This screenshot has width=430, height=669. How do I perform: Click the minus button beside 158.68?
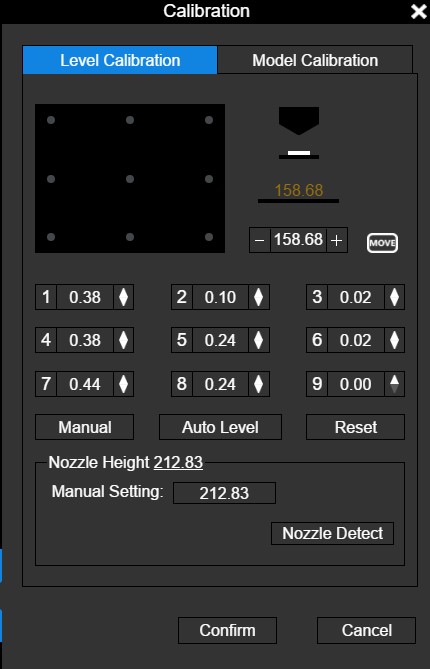click(x=260, y=240)
